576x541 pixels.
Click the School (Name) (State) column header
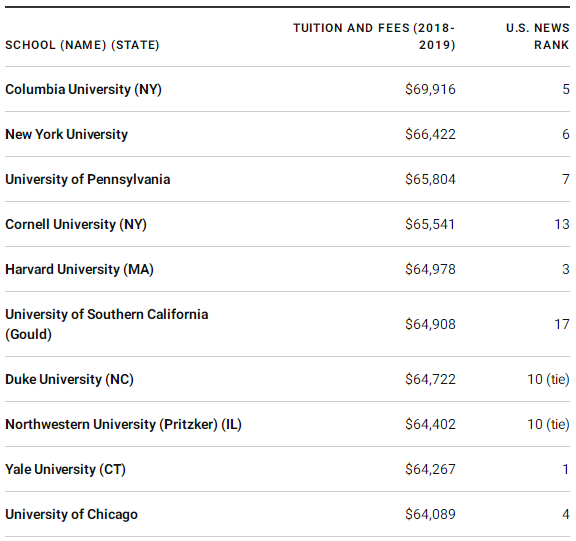tap(82, 45)
